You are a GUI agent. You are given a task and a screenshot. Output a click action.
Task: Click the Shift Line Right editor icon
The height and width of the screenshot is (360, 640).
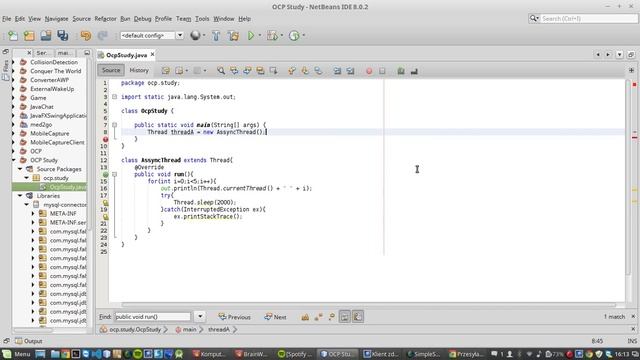point(350,71)
